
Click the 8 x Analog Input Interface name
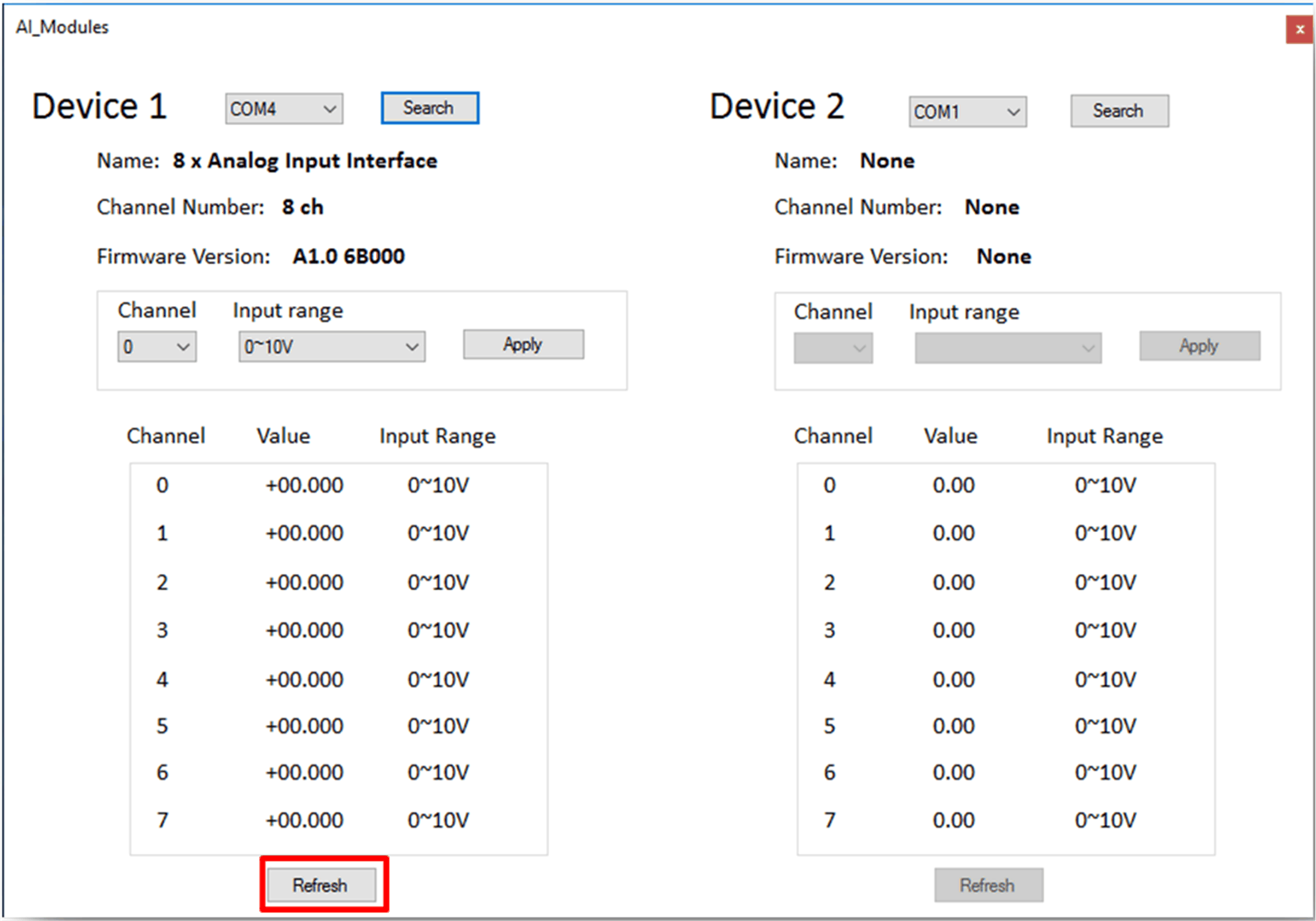[305, 161]
